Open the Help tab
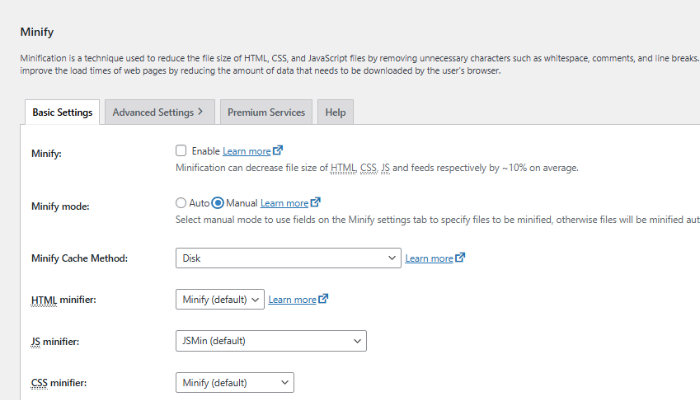Image resolution: width=700 pixels, height=400 pixels. click(x=336, y=112)
